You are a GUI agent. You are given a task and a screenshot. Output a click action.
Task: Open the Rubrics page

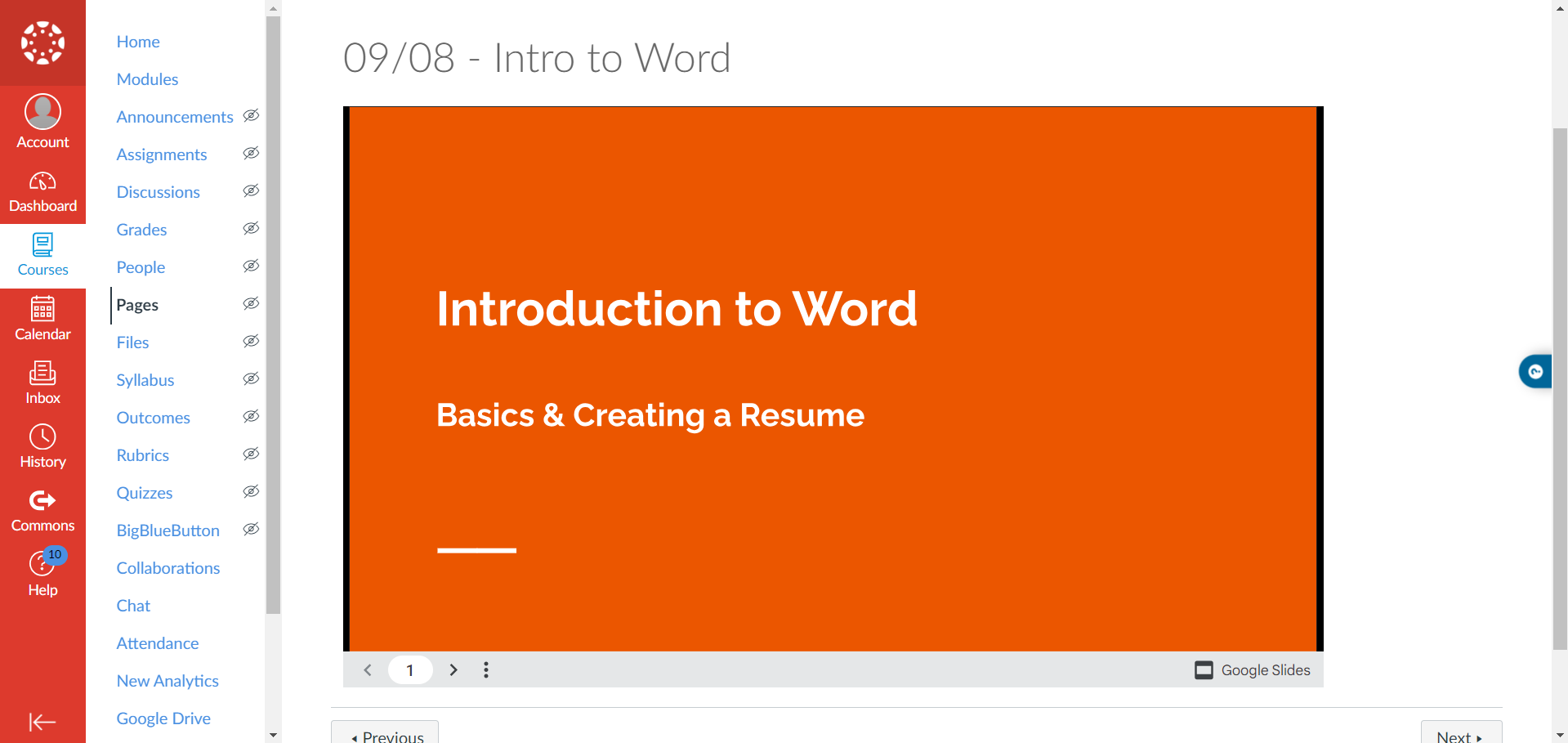[x=142, y=455]
